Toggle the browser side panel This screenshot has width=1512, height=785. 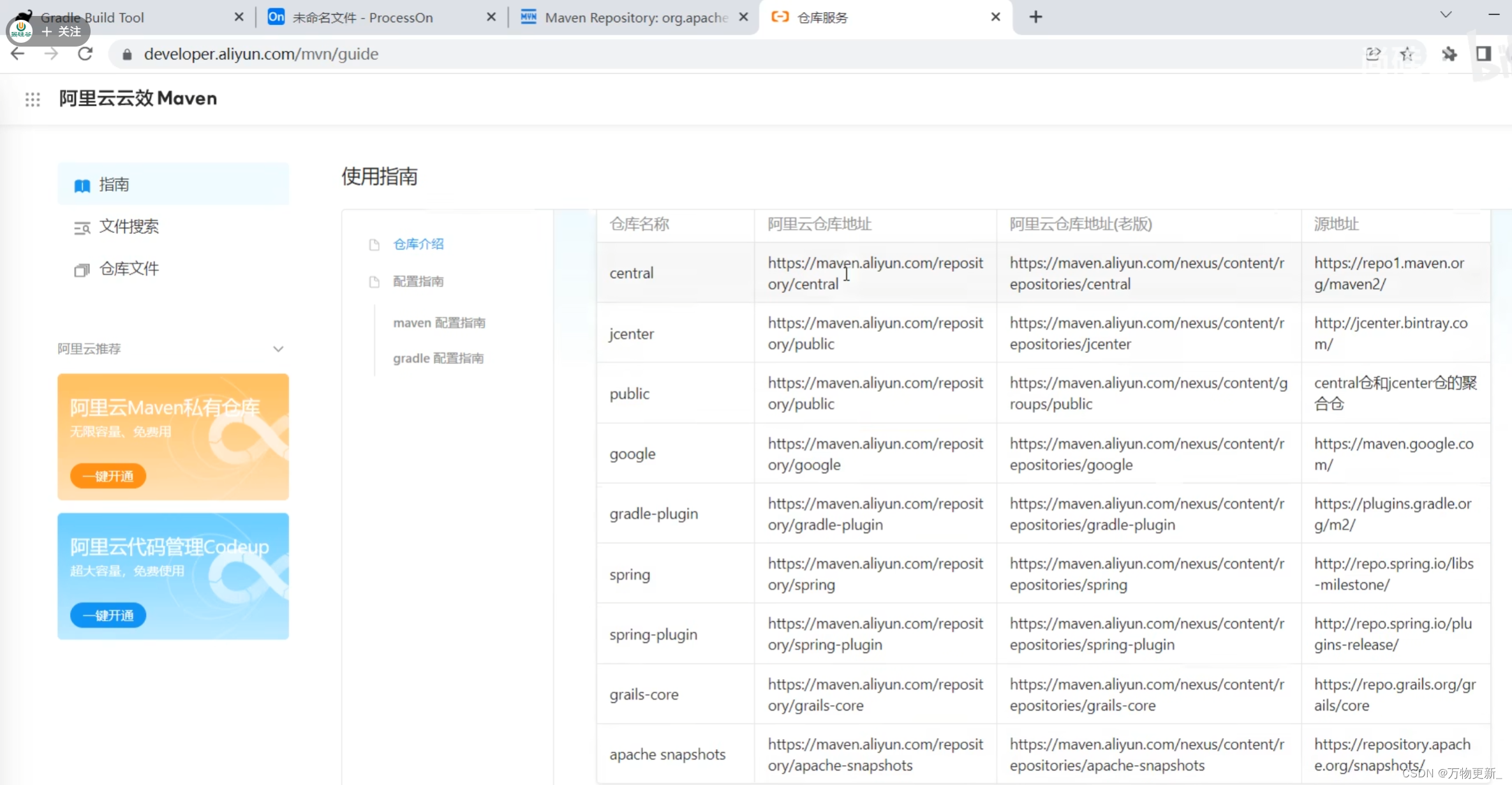(1484, 54)
